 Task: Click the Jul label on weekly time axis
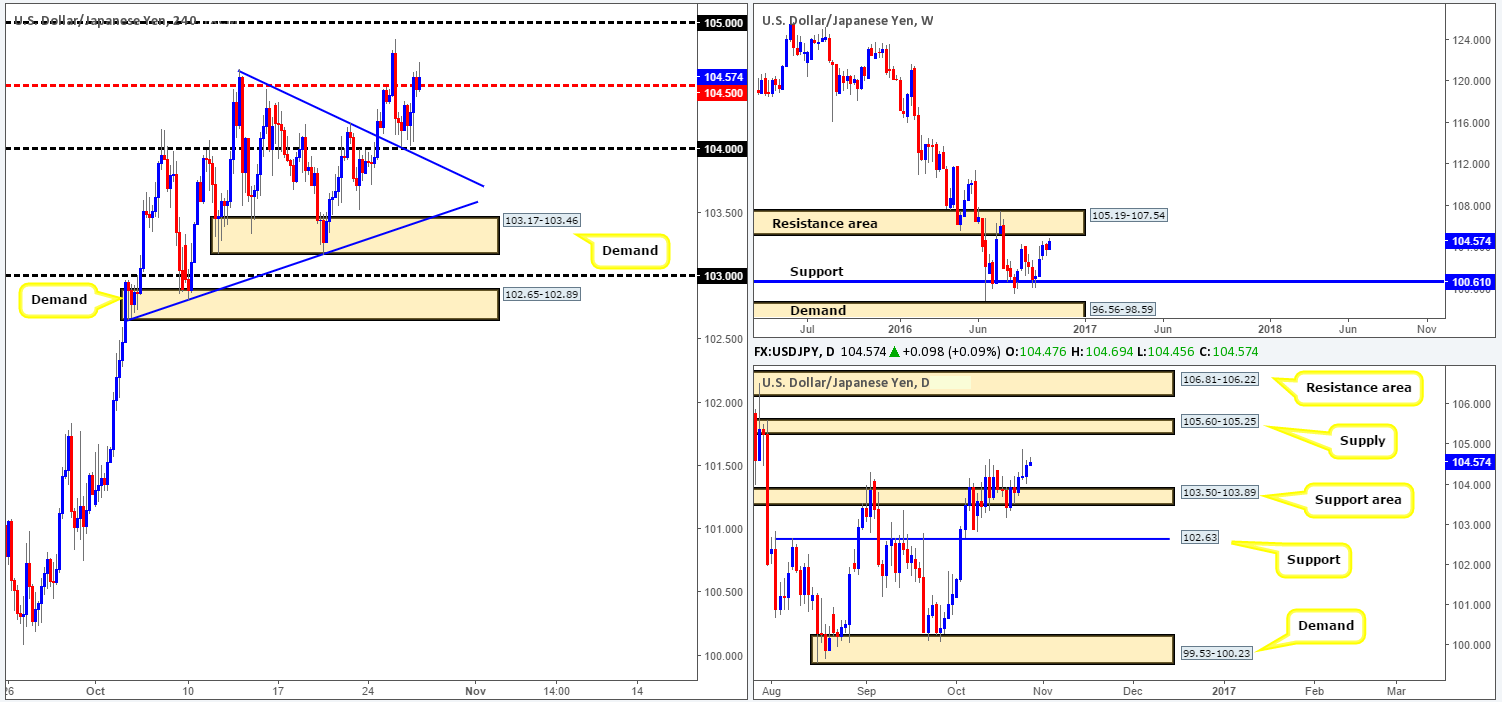[x=806, y=327]
